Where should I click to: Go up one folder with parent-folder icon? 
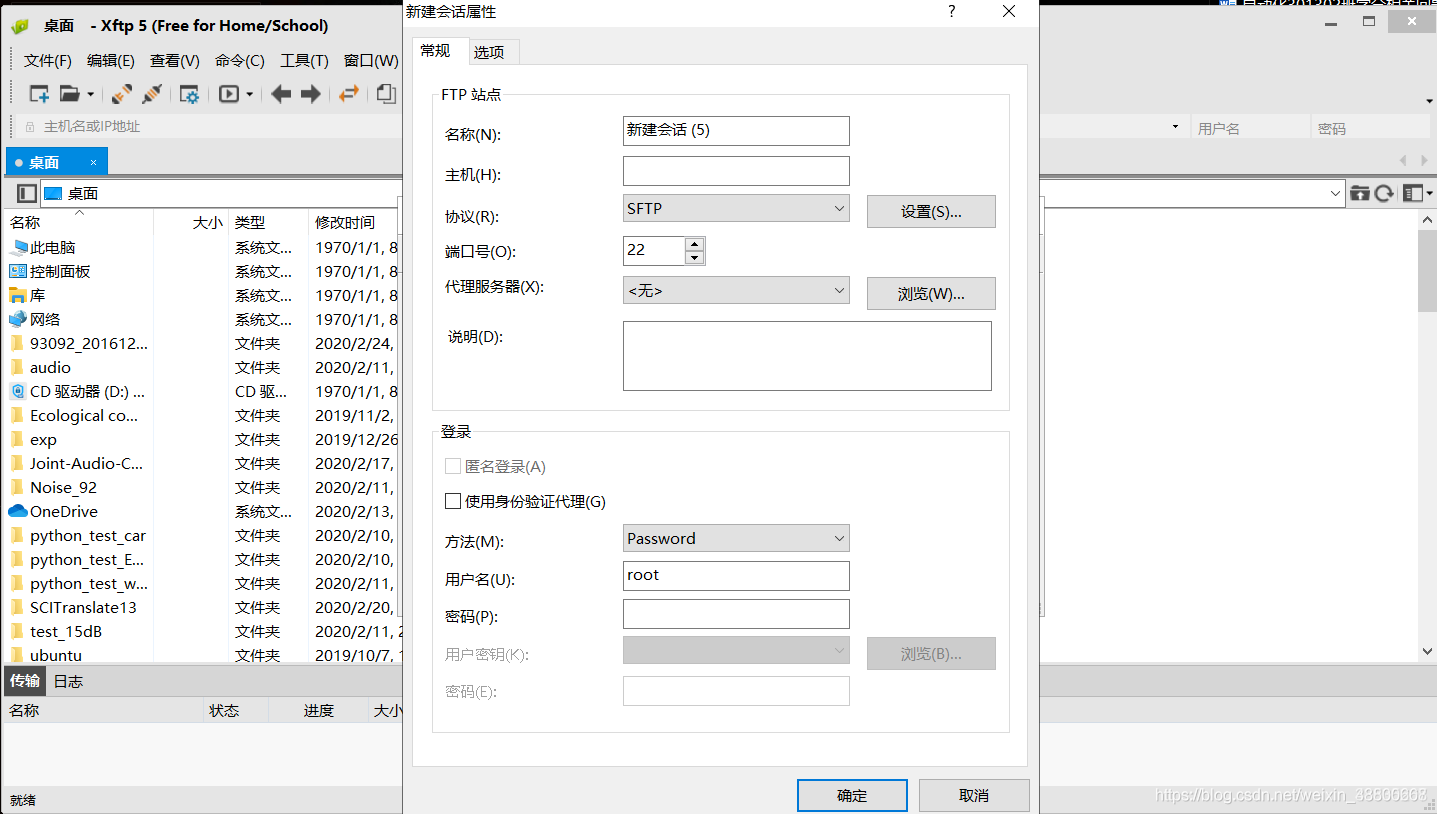[1360, 193]
